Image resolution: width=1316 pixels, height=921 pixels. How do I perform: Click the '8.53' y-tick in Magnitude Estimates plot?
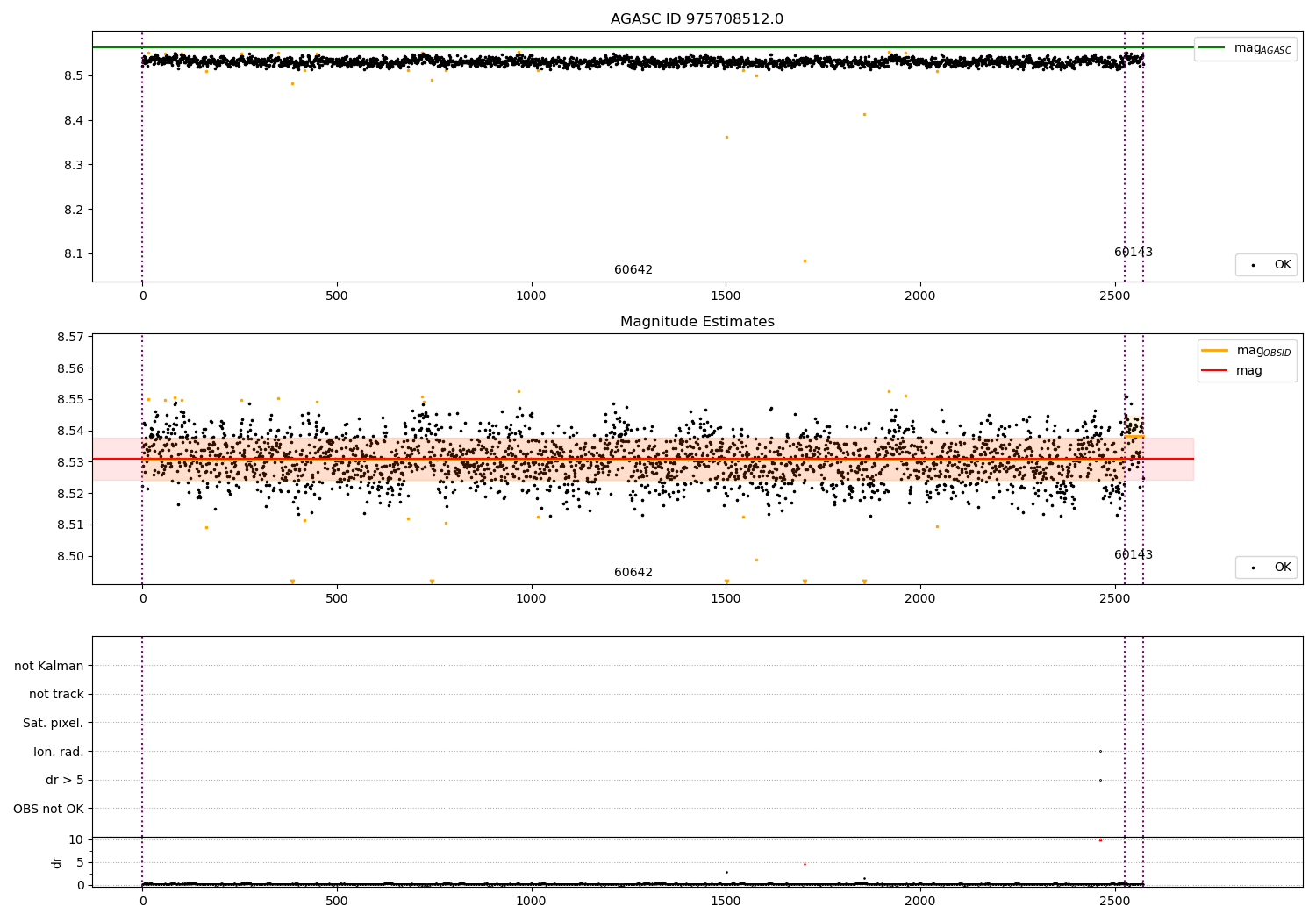pyautogui.click(x=70, y=462)
